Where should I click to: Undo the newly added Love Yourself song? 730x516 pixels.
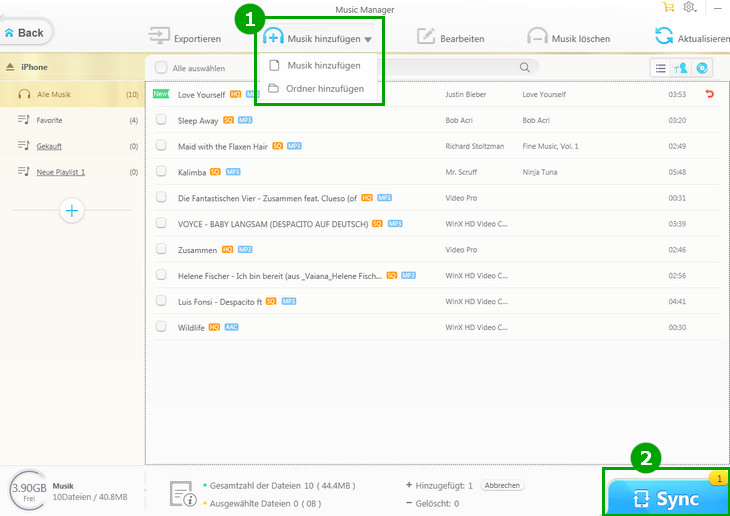click(710, 94)
